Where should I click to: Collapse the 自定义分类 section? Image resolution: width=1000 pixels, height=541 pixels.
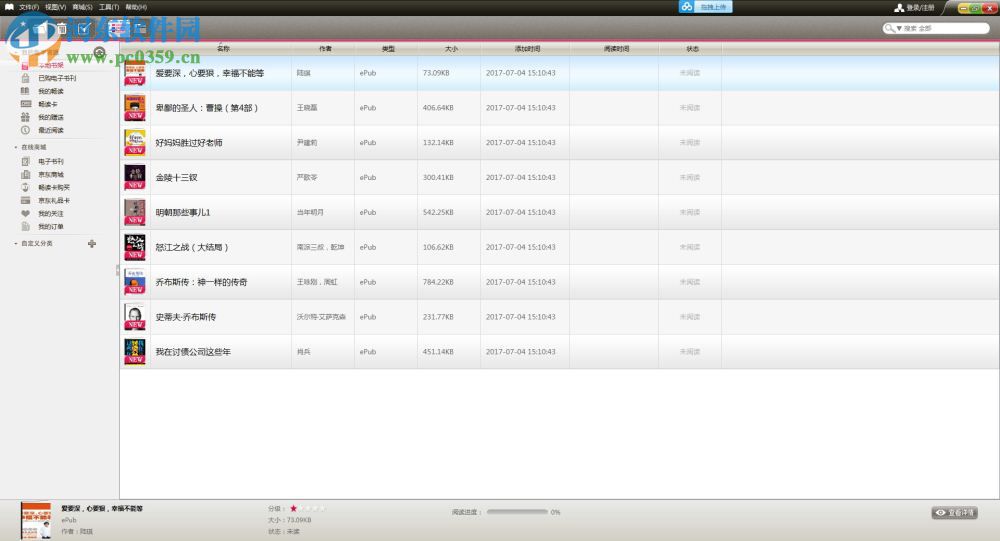click(16, 244)
